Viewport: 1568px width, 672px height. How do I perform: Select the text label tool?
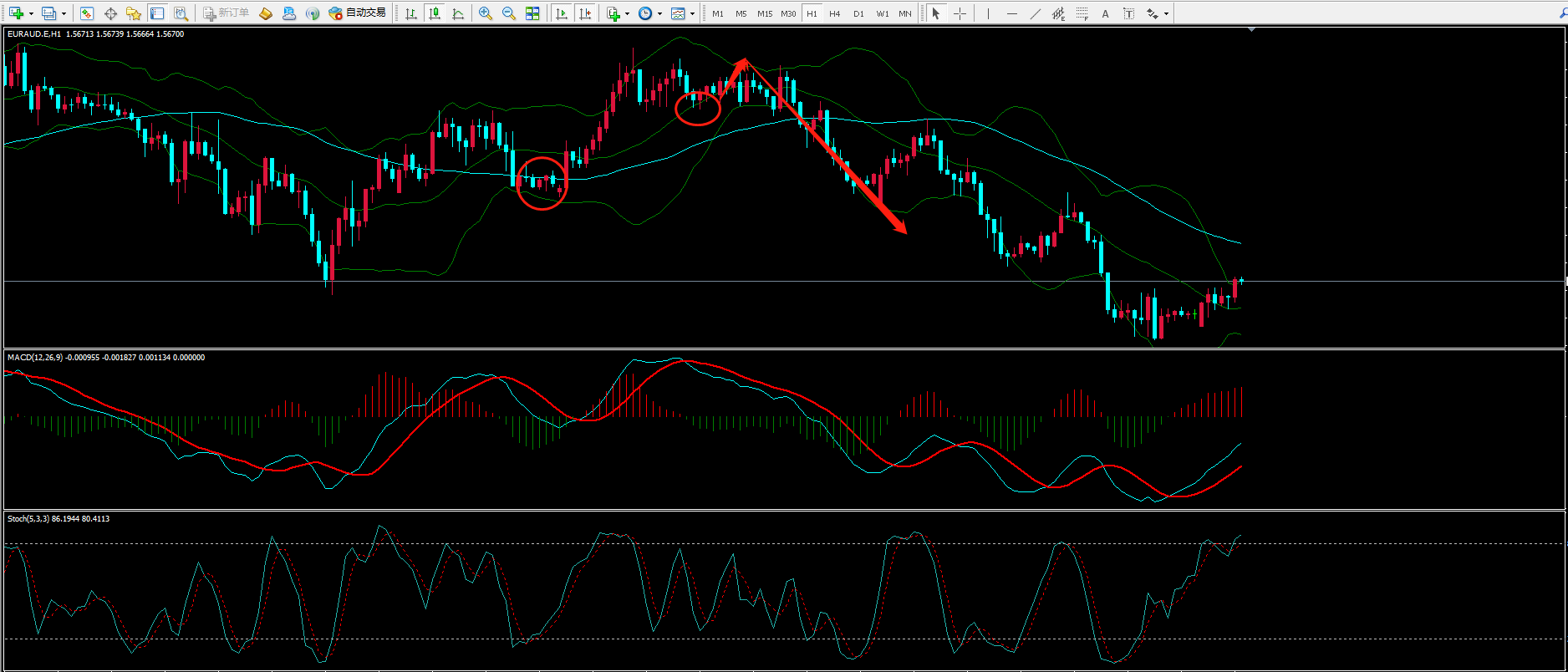[1106, 13]
